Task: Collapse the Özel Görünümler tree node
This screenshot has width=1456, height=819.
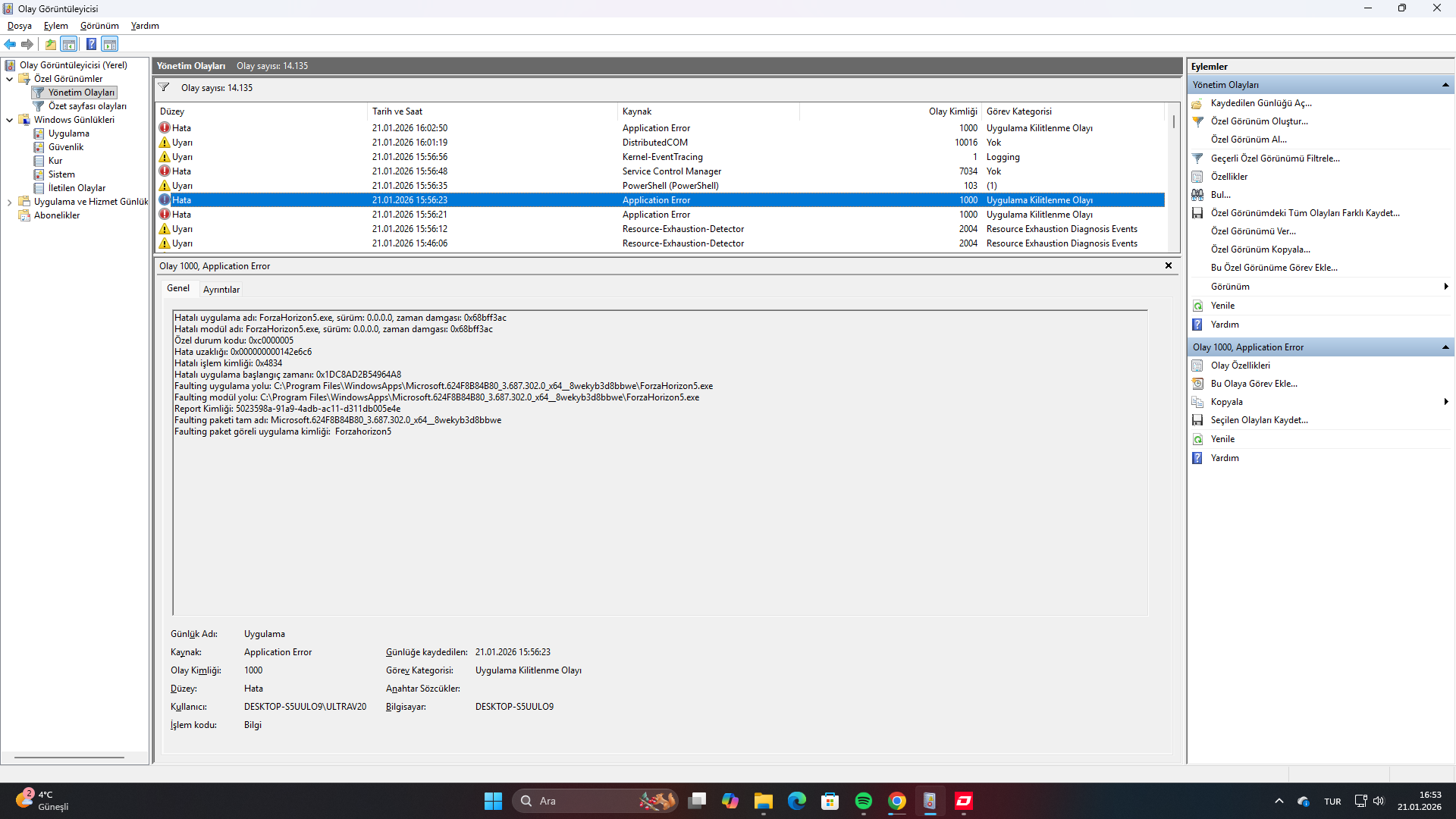Action: (9, 79)
